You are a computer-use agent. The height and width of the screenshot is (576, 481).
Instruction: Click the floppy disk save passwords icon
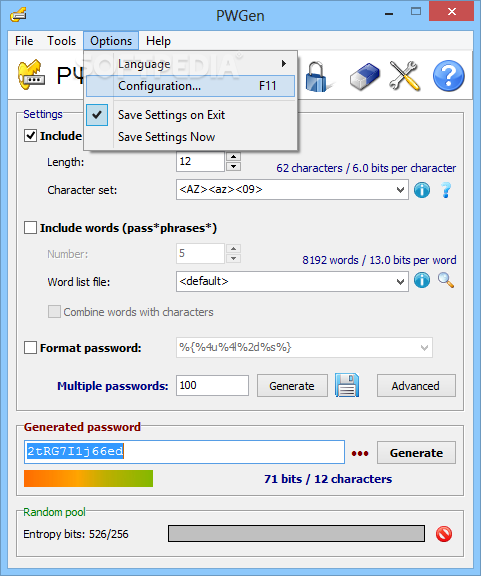coord(347,385)
